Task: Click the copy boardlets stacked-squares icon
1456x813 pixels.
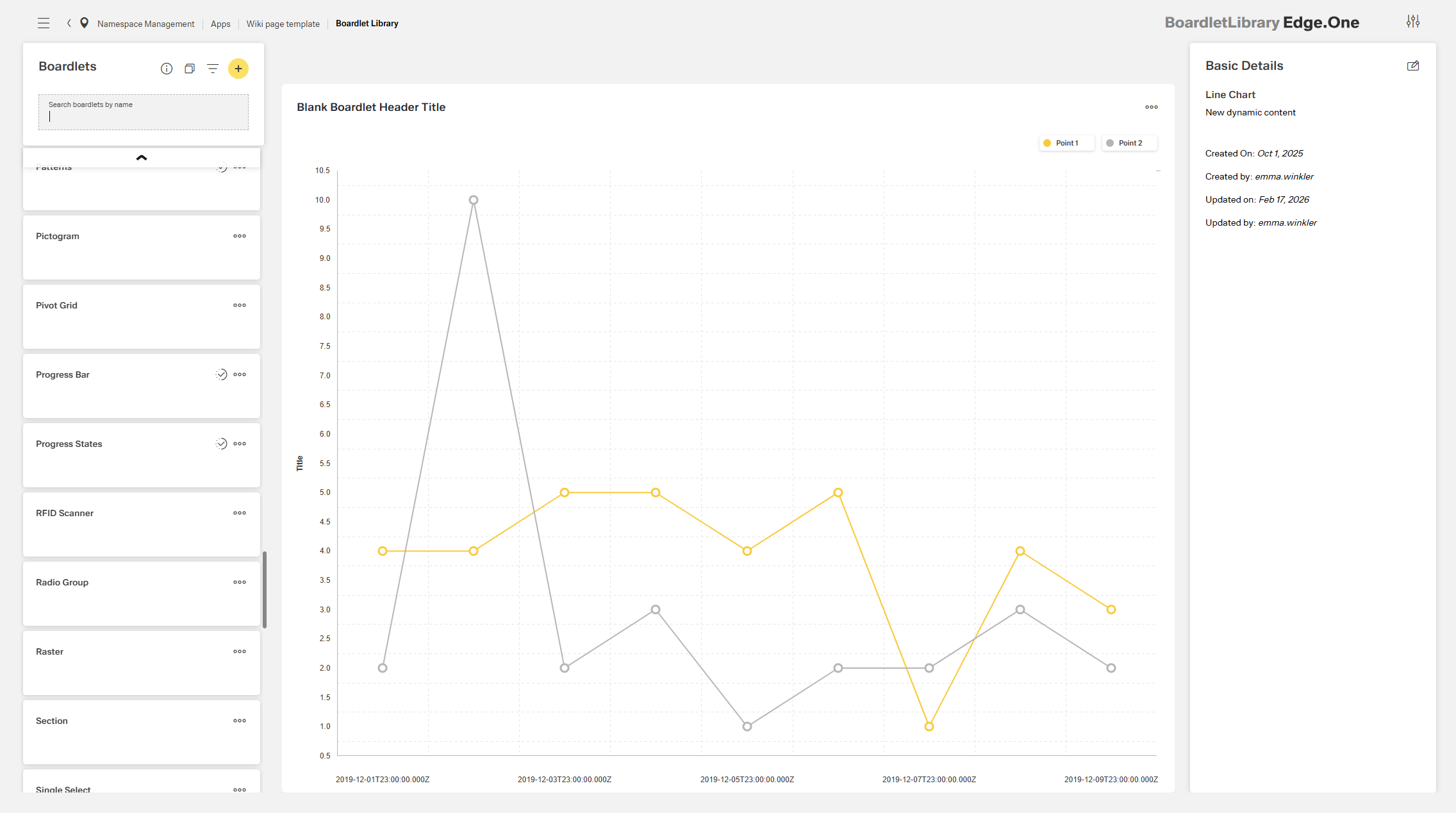Action: (x=190, y=69)
